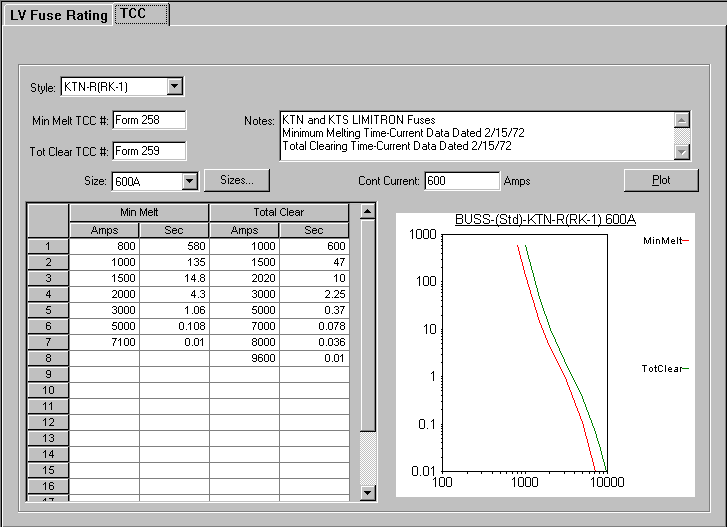This screenshot has height=527, width=727.
Task: Select Total Clear Sec cell with 0.078
Action: point(314,326)
